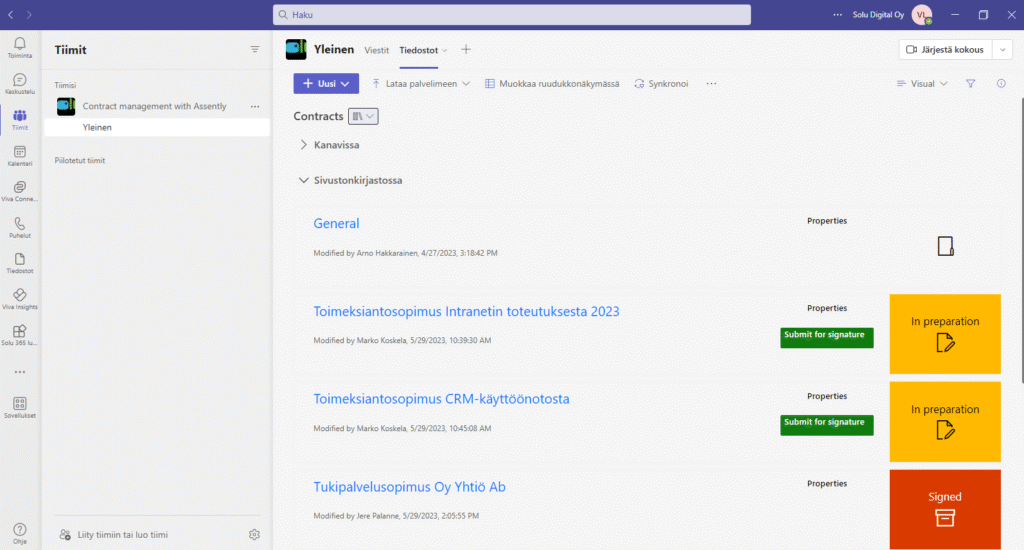Open the Toiminta activity bell icon
The height and width of the screenshot is (550, 1024).
[20, 48]
